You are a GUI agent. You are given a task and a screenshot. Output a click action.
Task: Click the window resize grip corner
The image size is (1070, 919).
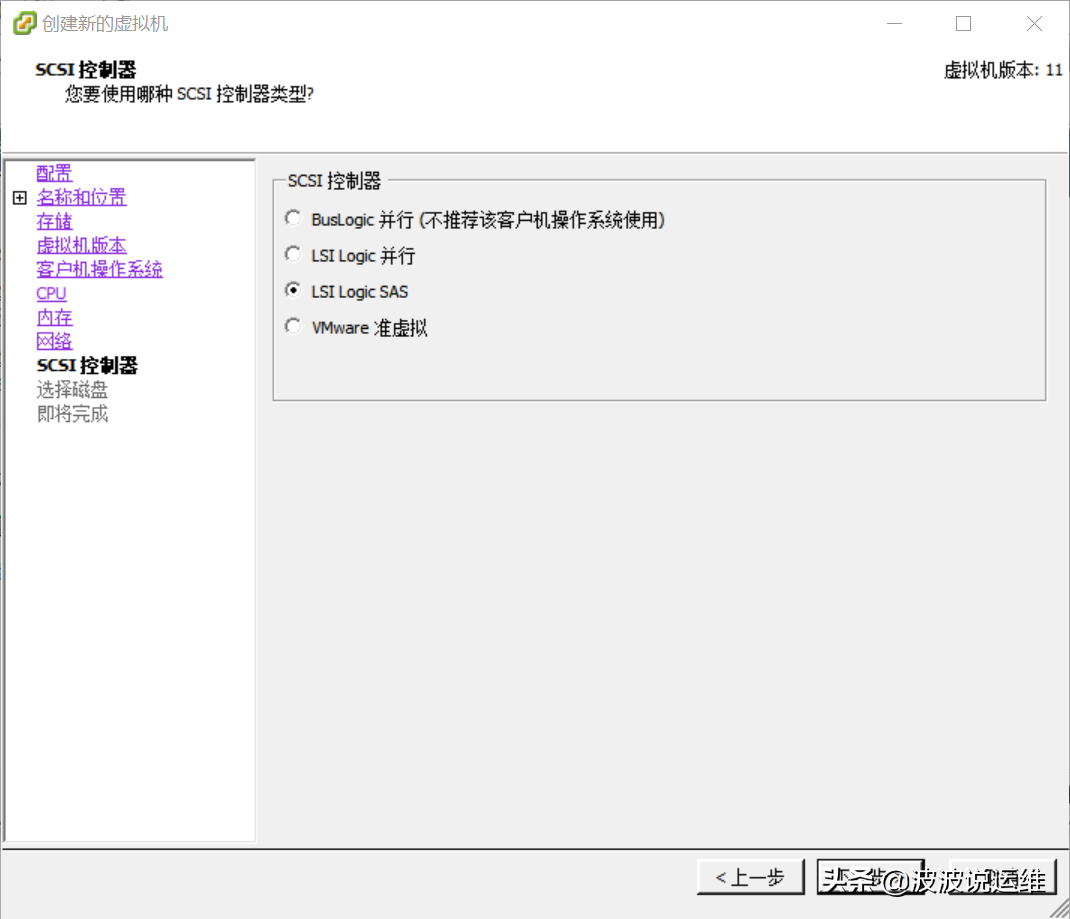pos(1060,909)
